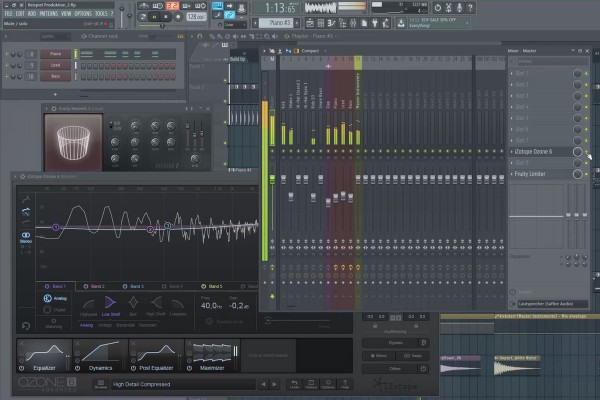Go to next Ozone preset arrow

point(275,384)
